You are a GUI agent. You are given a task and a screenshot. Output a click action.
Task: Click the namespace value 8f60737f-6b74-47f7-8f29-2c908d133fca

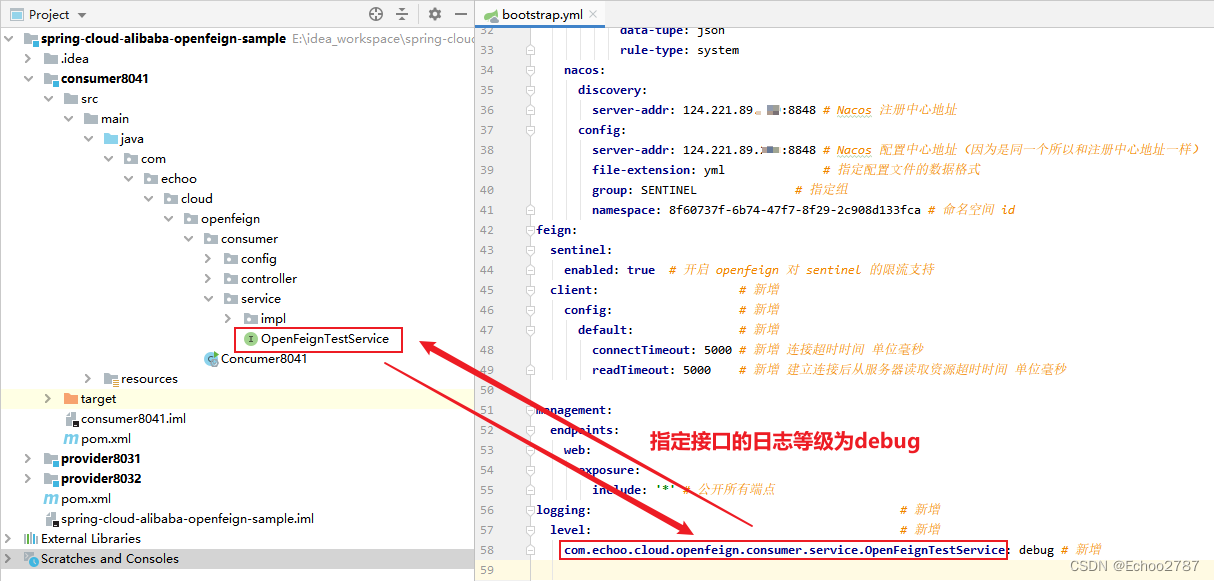coord(795,210)
